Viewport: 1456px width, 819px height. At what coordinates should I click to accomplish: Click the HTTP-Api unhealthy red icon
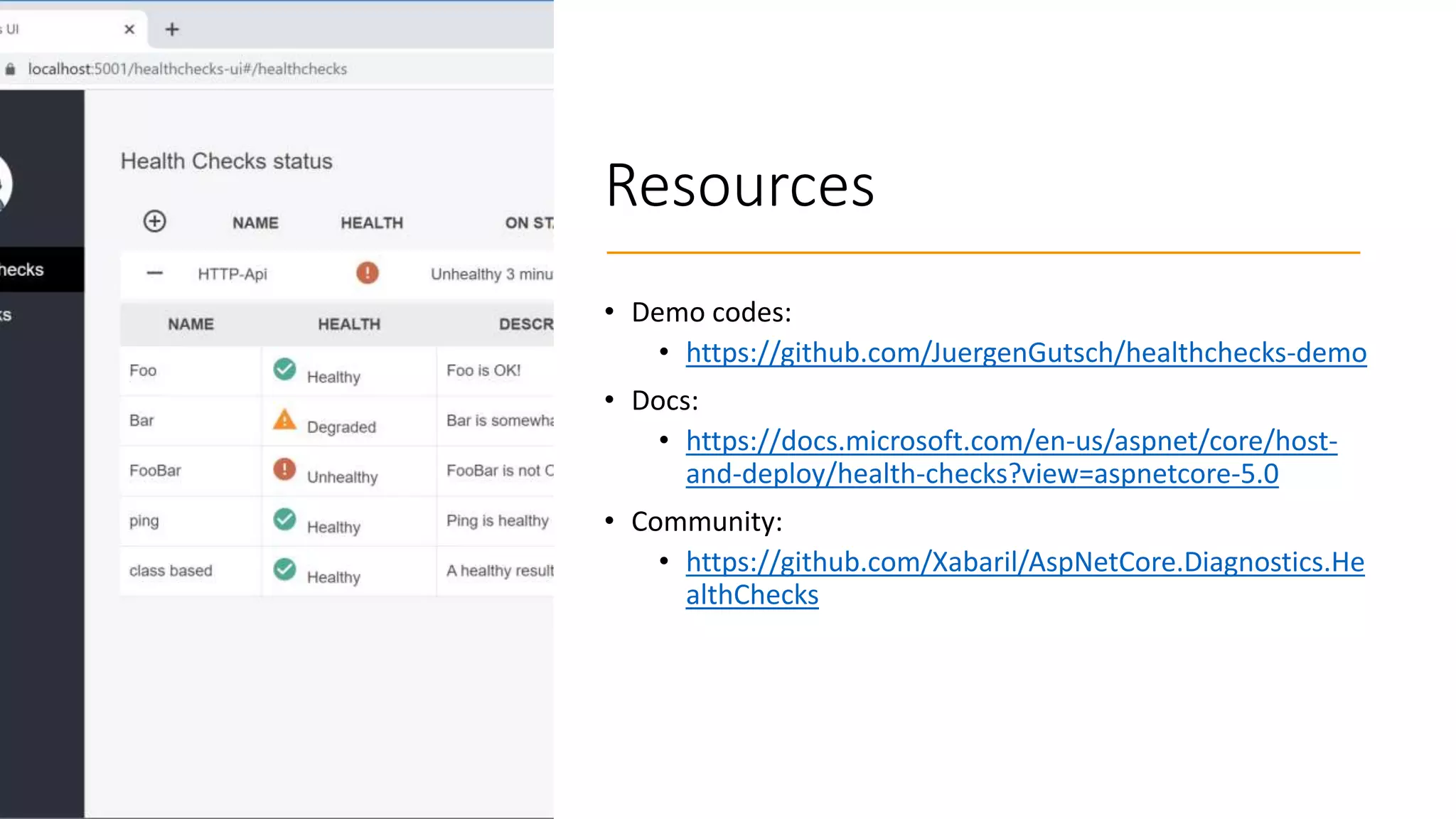(368, 273)
